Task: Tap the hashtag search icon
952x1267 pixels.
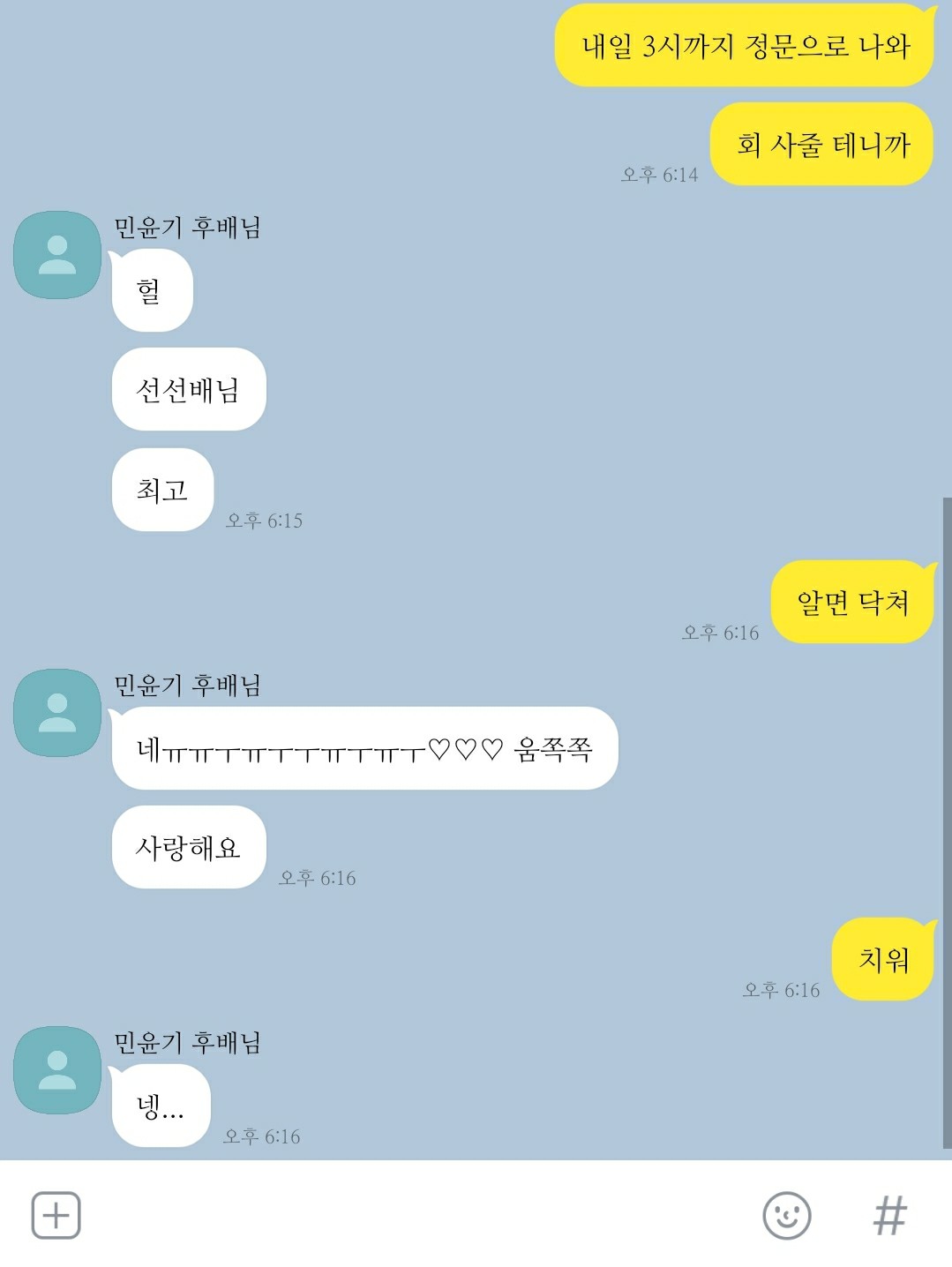Action: [x=889, y=1215]
